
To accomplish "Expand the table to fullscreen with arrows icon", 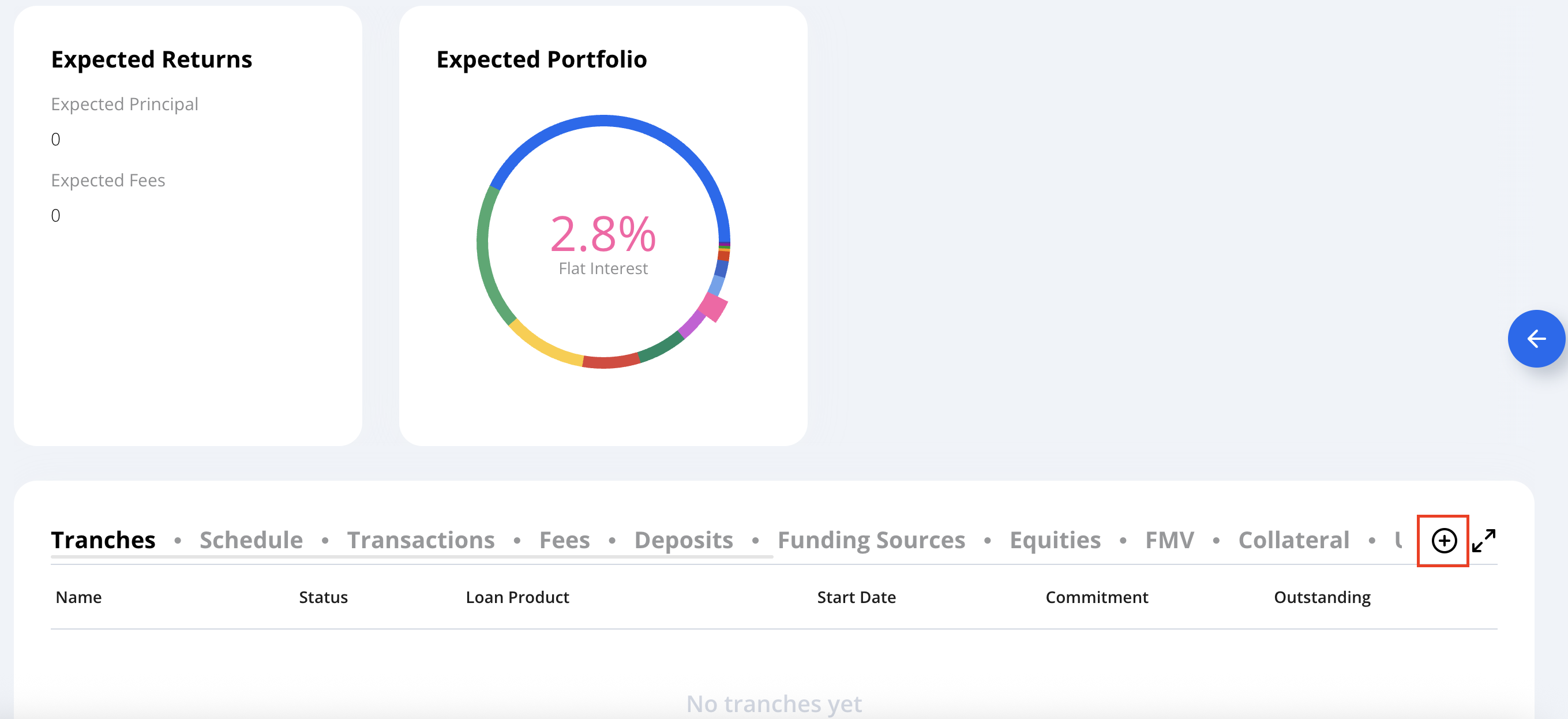I will [x=1483, y=541].
